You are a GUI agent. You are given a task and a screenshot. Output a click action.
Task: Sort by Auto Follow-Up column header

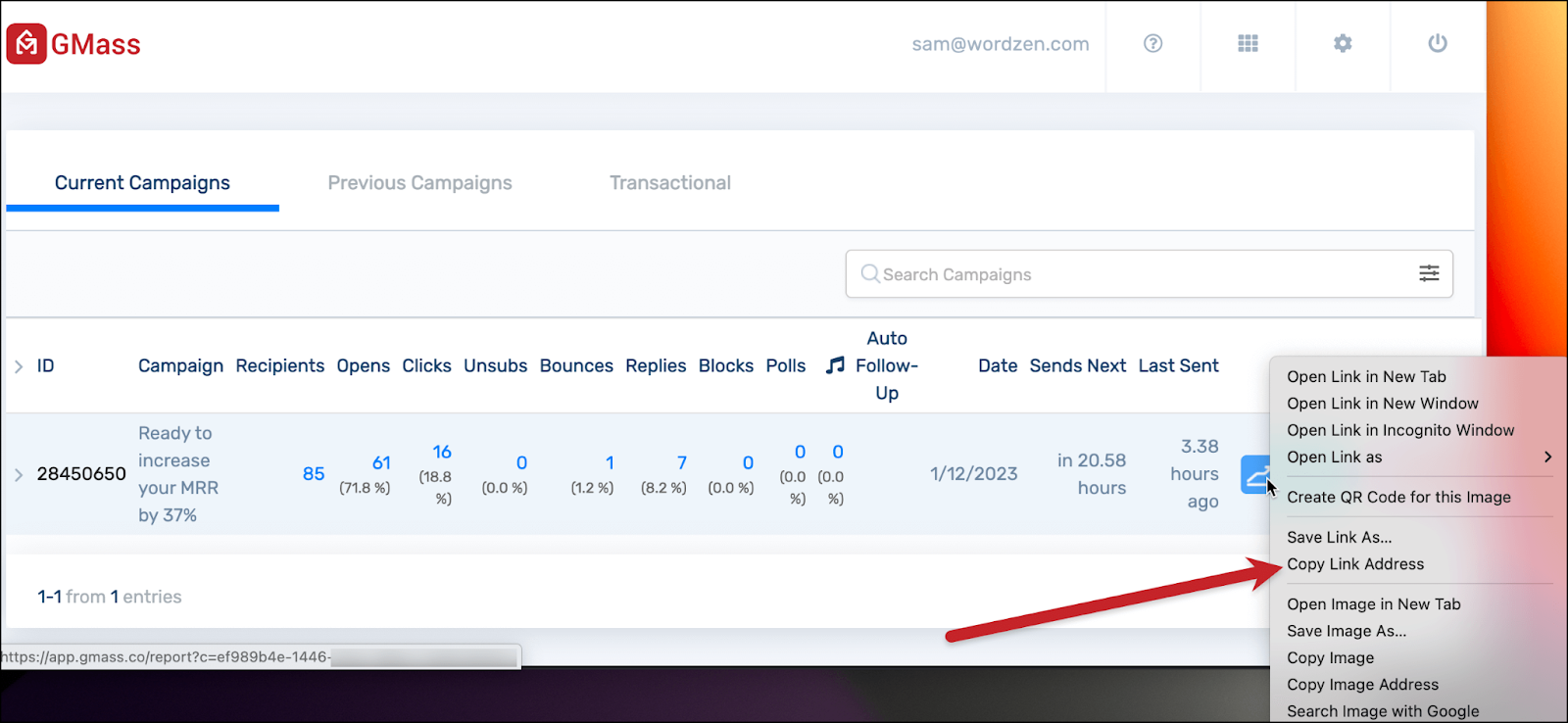(887, 365)
